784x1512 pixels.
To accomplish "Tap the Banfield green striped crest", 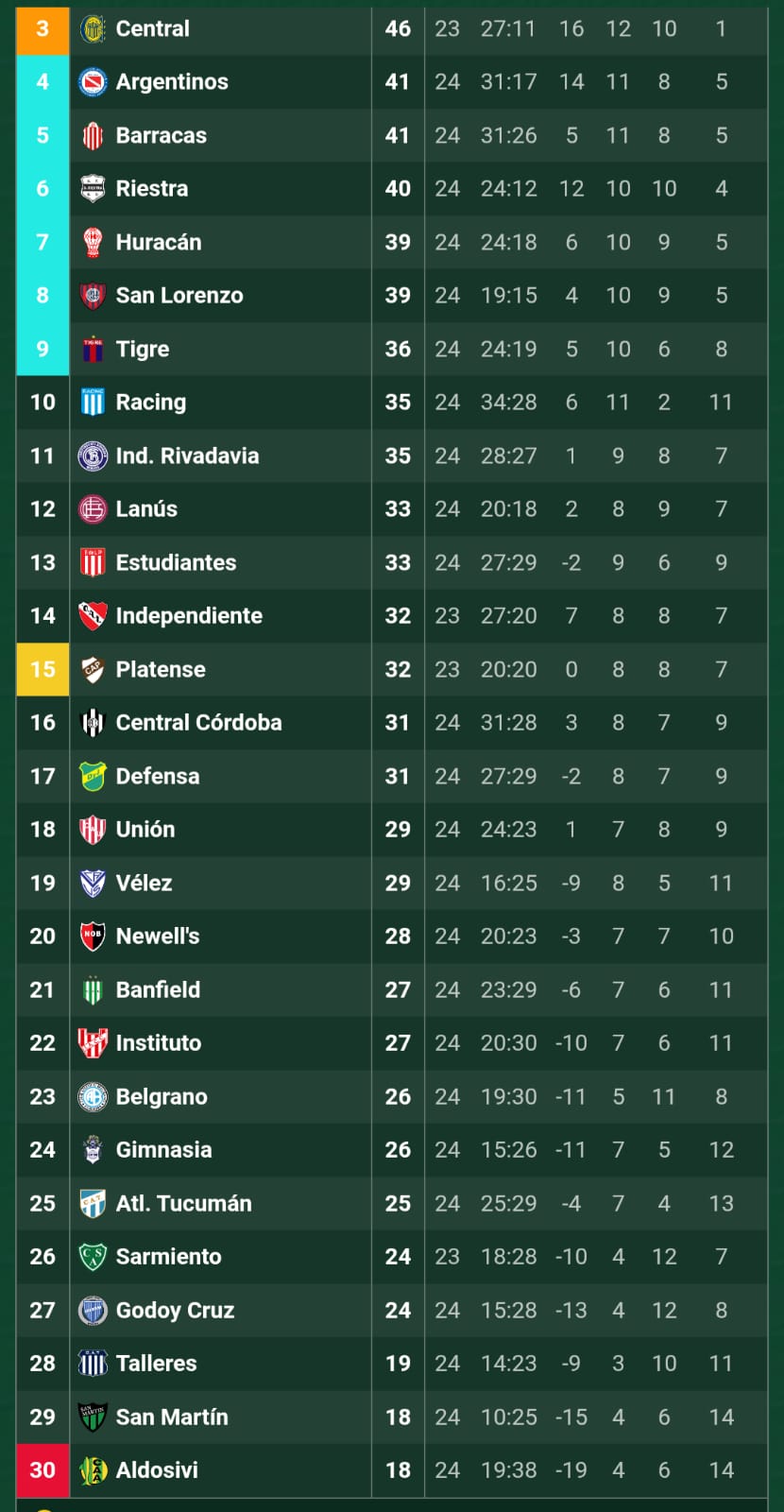I will 93,989.
